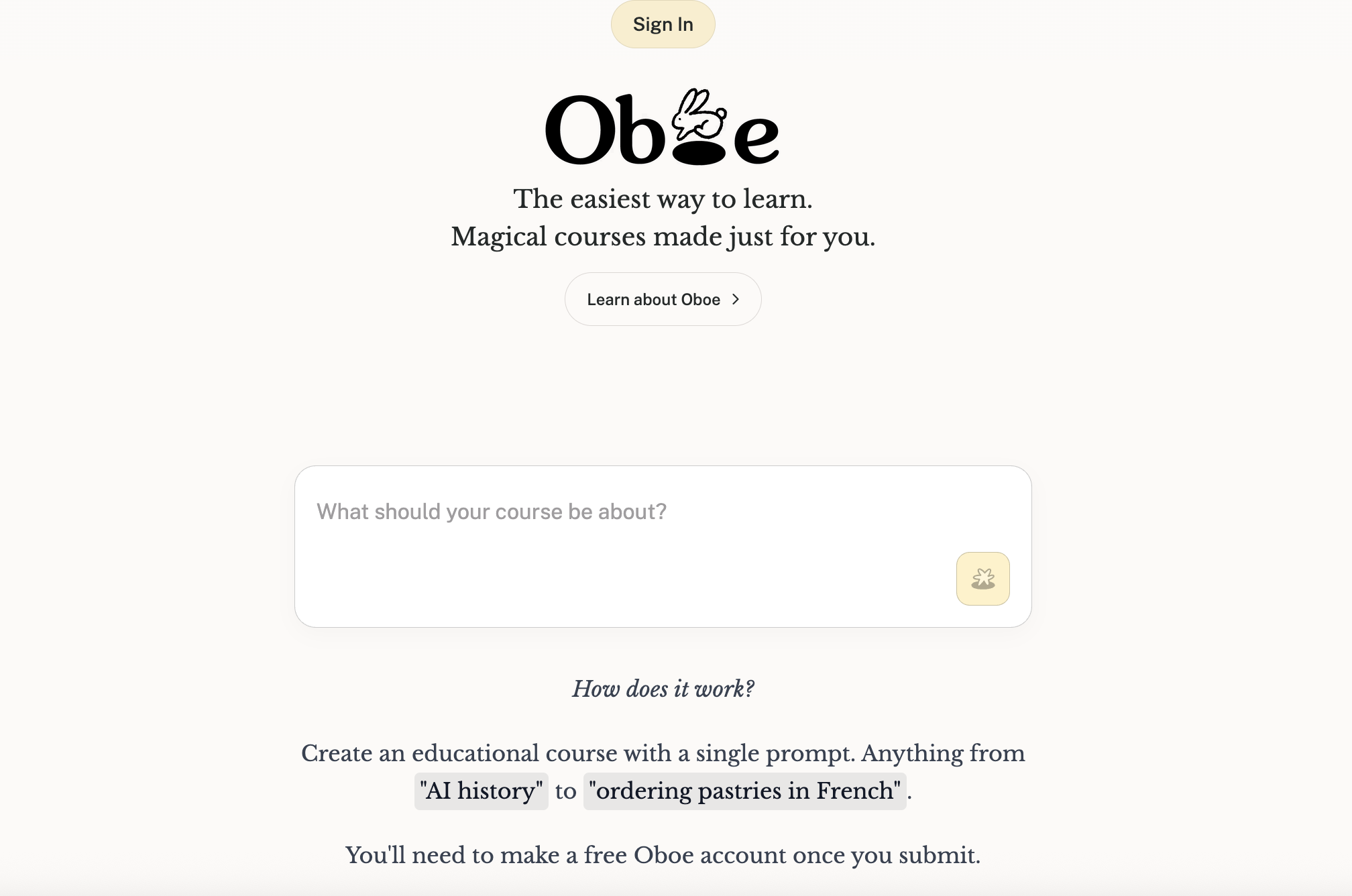Image resolution: width=1352 pixels, height=896 pixels.
Task: Click the letter e in the Oboe logo
Action: pos(756,137)
